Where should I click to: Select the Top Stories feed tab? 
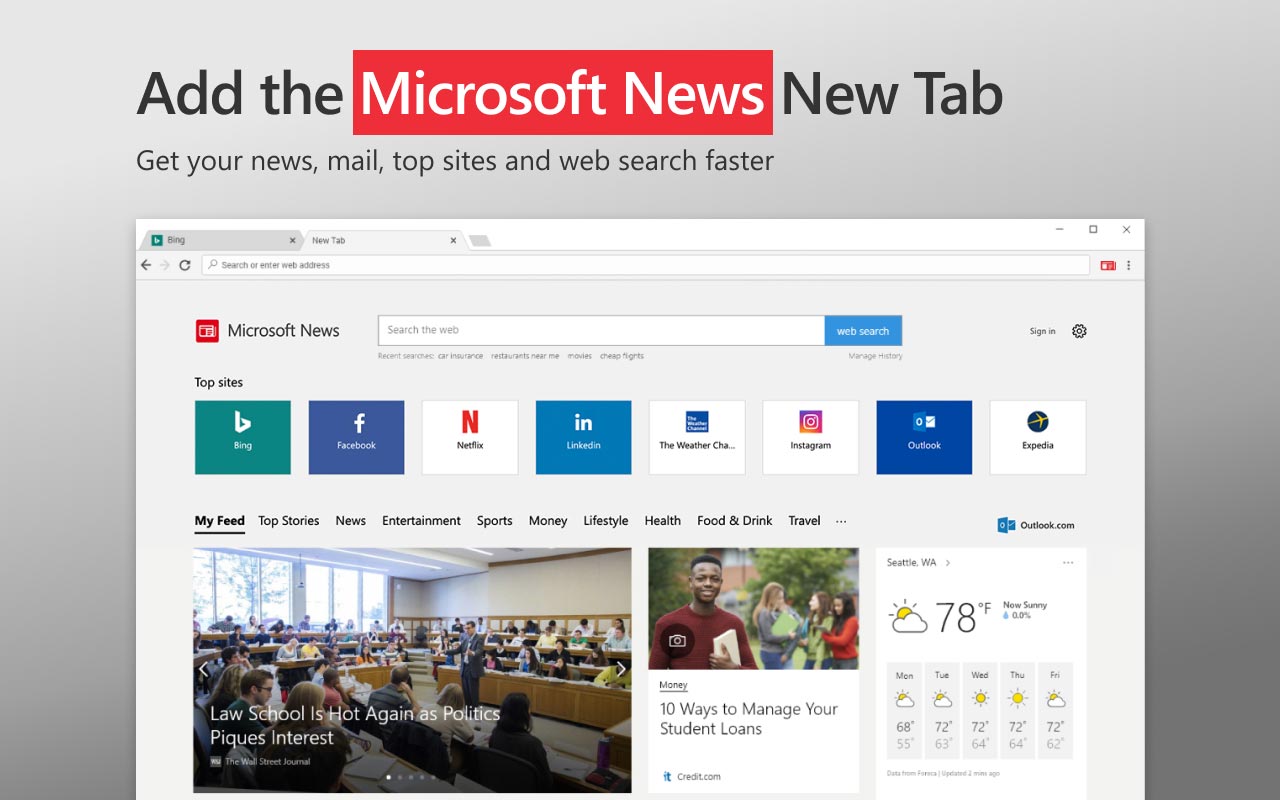[x=289, y=521]
